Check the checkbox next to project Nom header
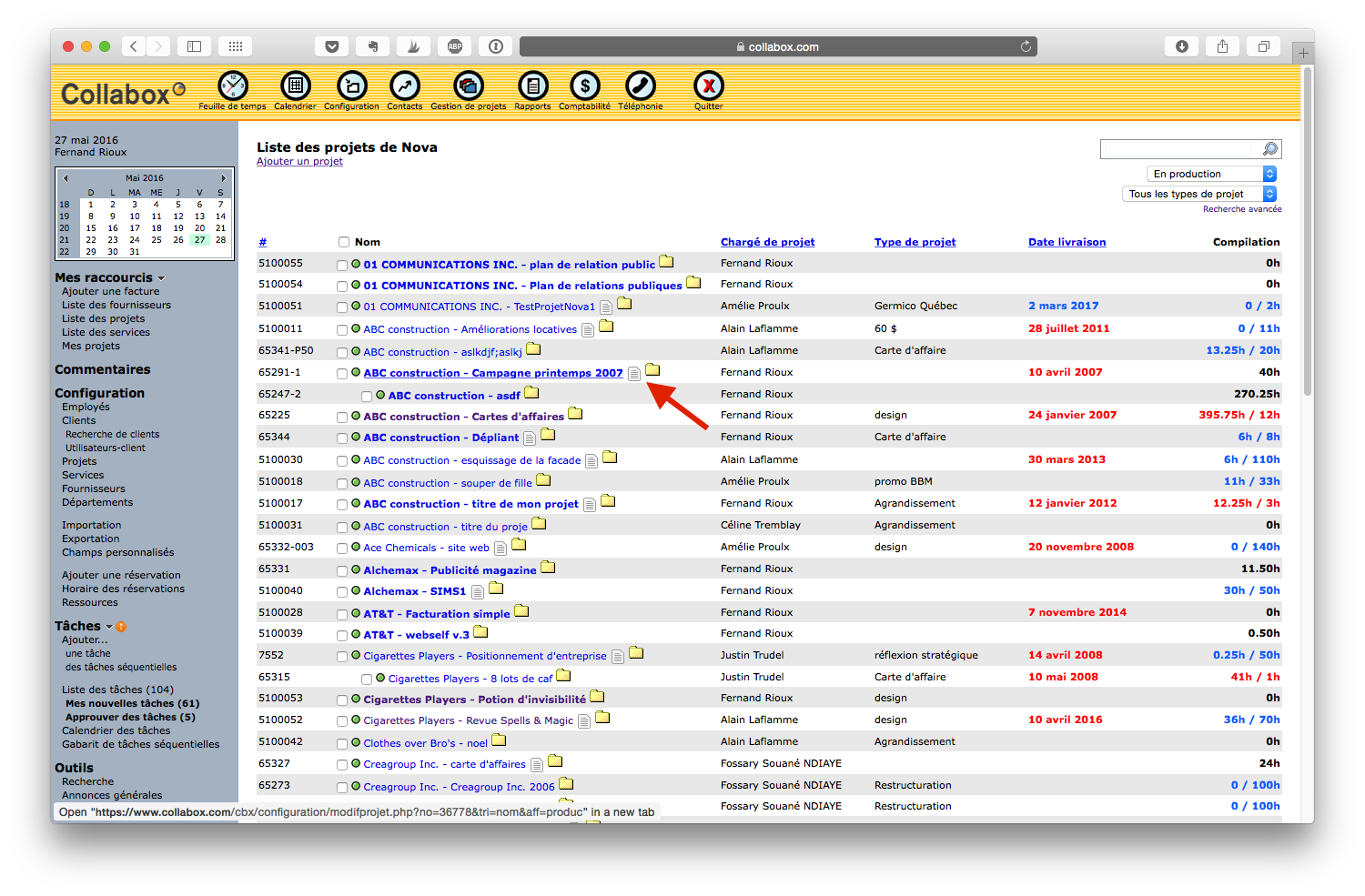Screen dimensions: 1365x896 point(343,242)
